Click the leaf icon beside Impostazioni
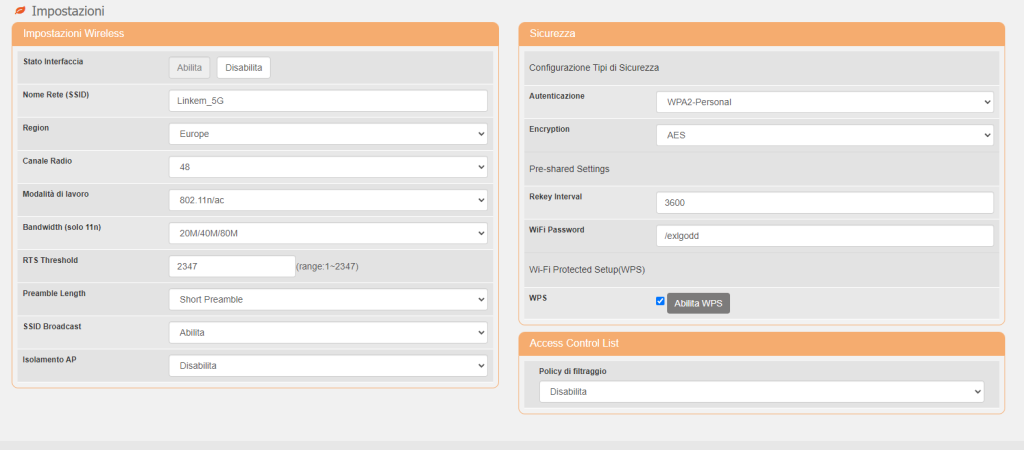The width and height of the screenshot is (1024, 450). pyautogui.click(x=21, y=11)
